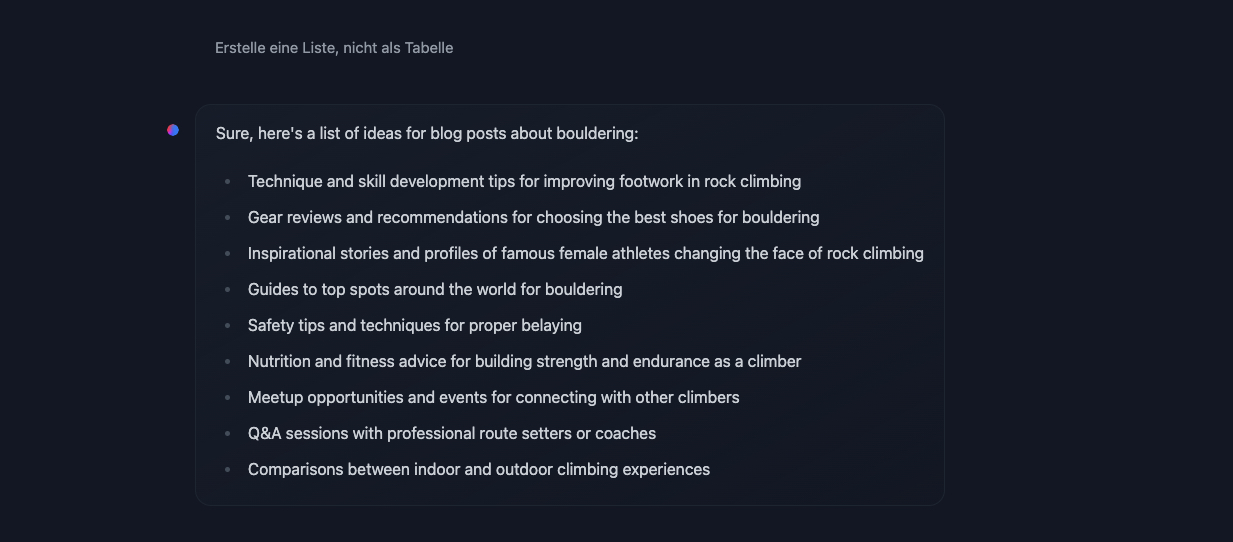The width and height of the screenshot is (1233, 542).
Task: Select the indoor and outdoor climbing comparisons line
Action: [x=478, y=470]
